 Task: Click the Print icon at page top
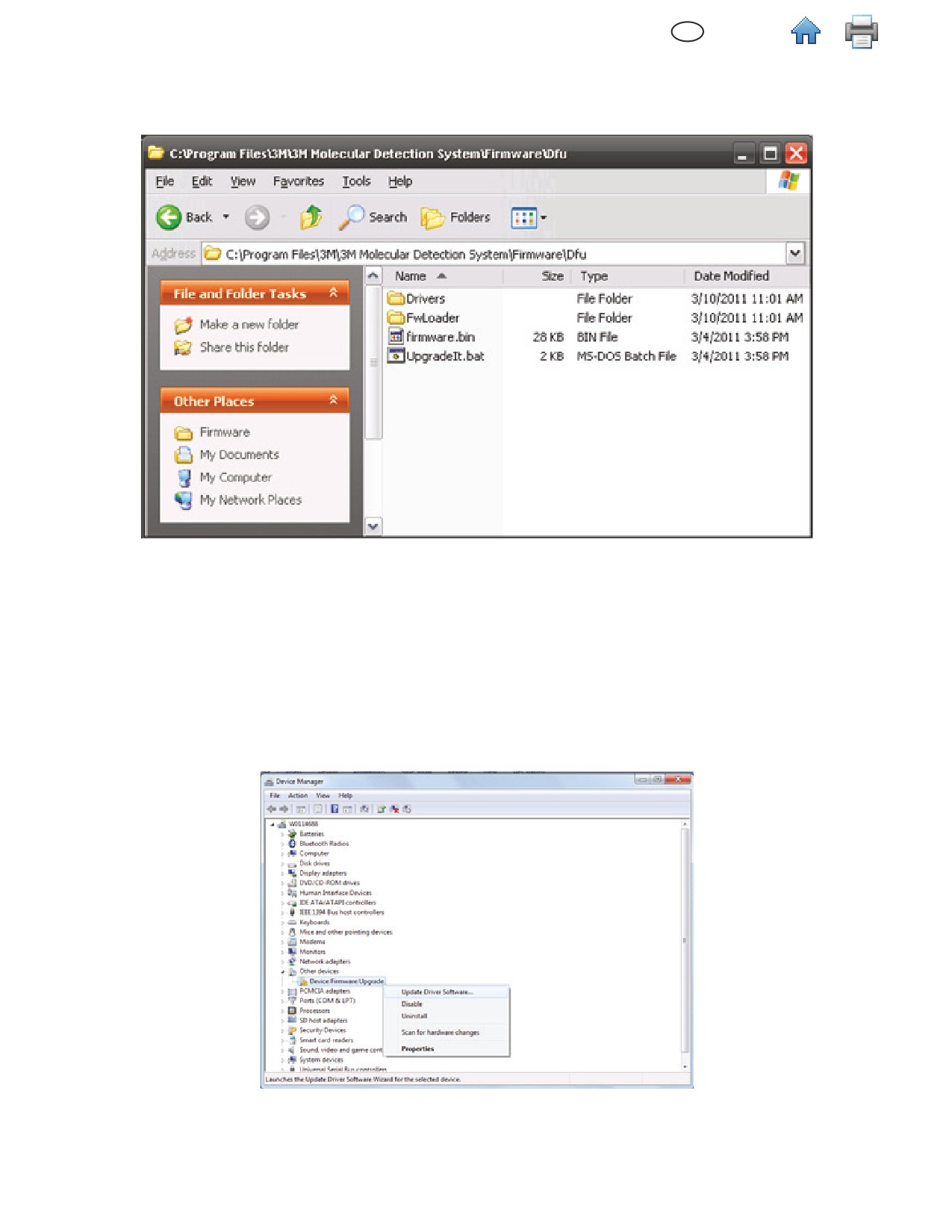coord(861,31)
